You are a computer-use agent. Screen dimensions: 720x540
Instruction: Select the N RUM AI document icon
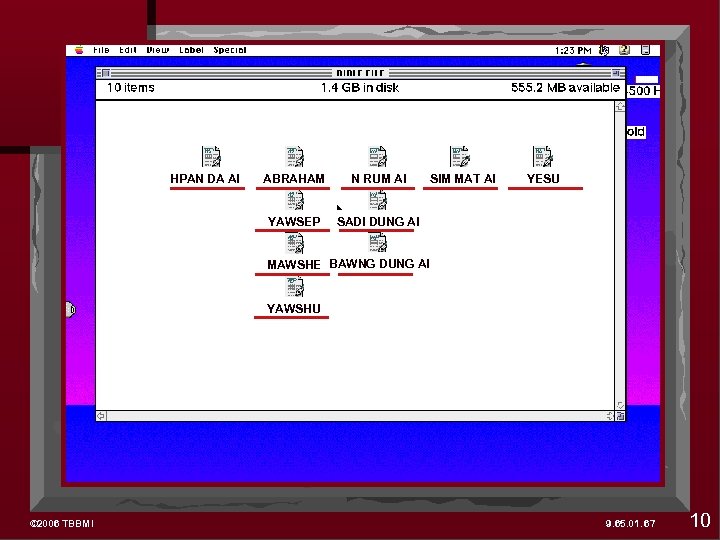[377, 157]
